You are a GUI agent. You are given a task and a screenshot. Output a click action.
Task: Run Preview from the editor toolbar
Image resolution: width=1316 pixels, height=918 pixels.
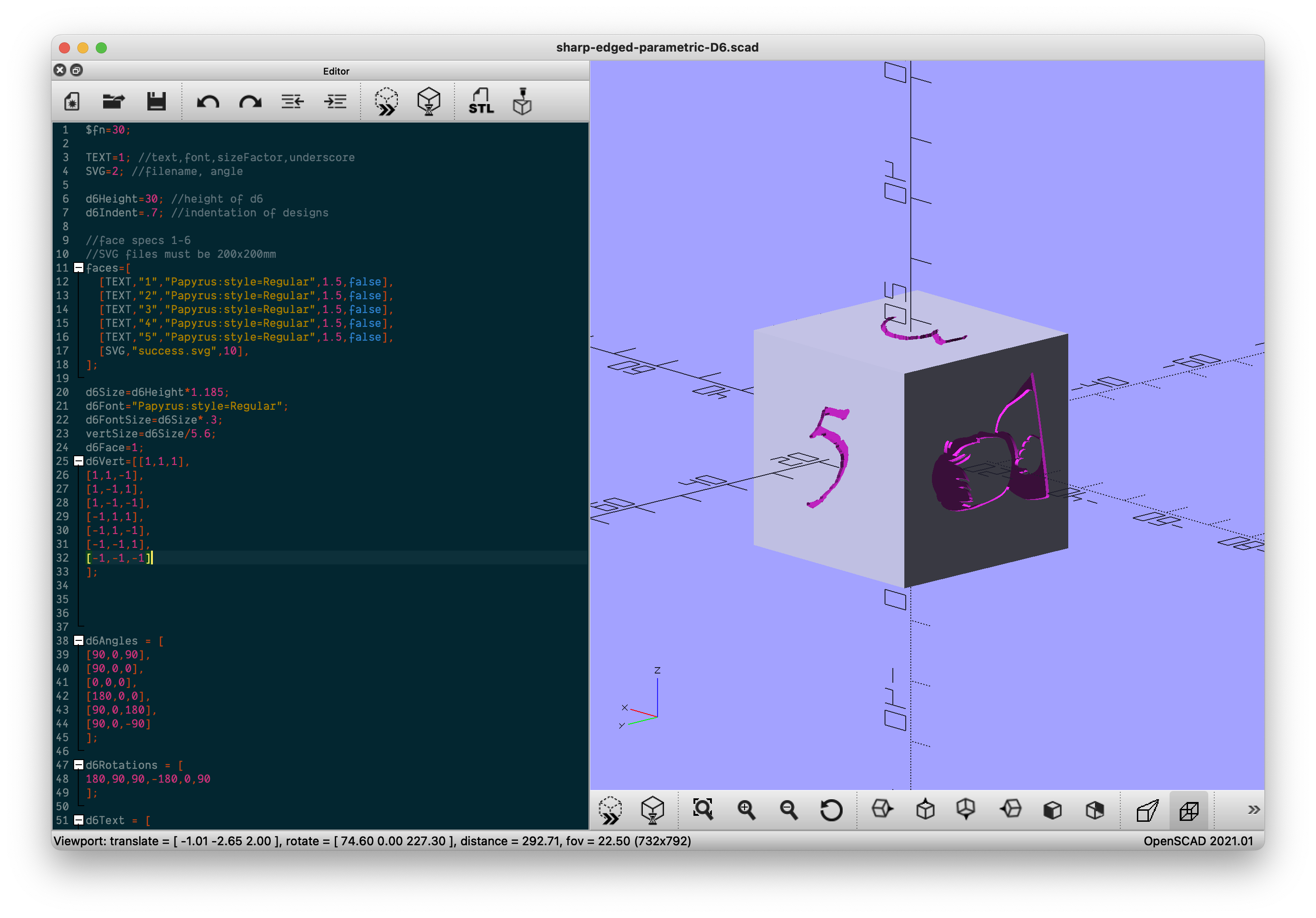[386, 102]
